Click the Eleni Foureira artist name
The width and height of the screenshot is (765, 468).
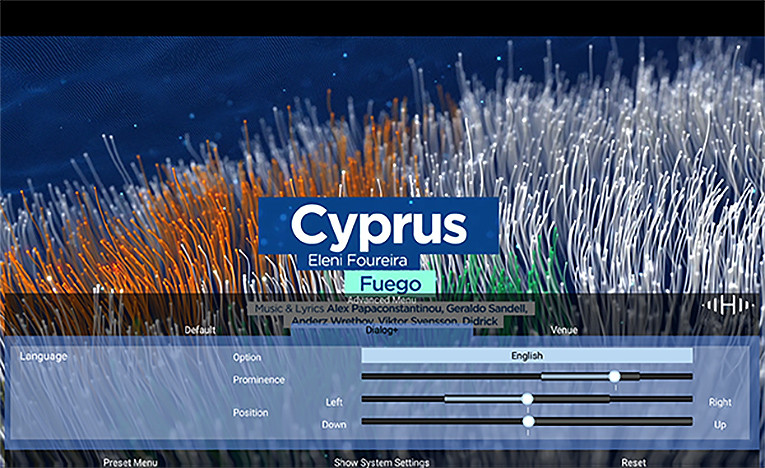click(x=358, y=261)
